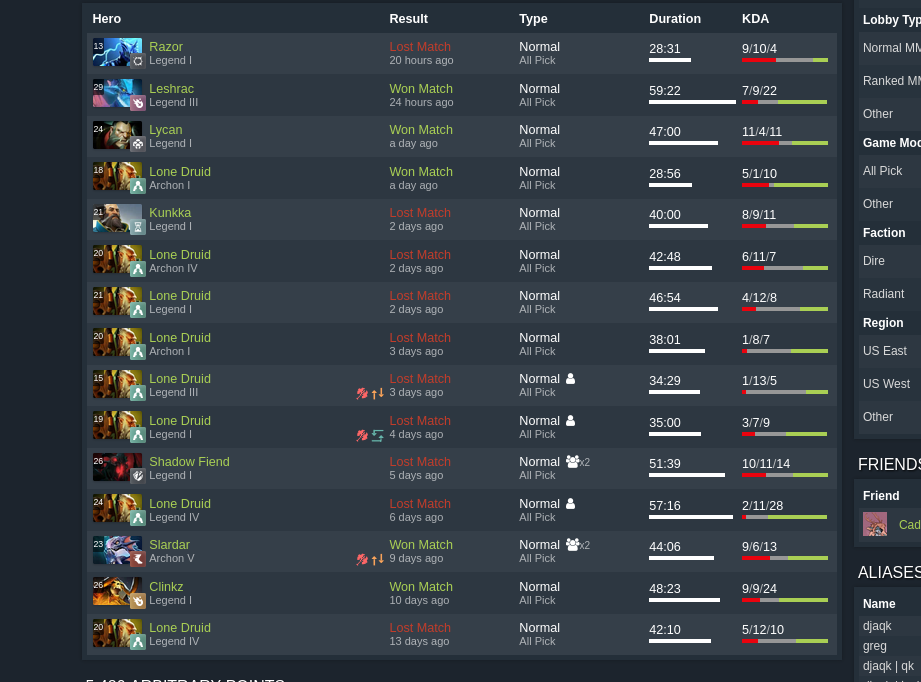Click the friend avatar under Friends
This screenshot has width=921, height=682.
coord(875,524)
